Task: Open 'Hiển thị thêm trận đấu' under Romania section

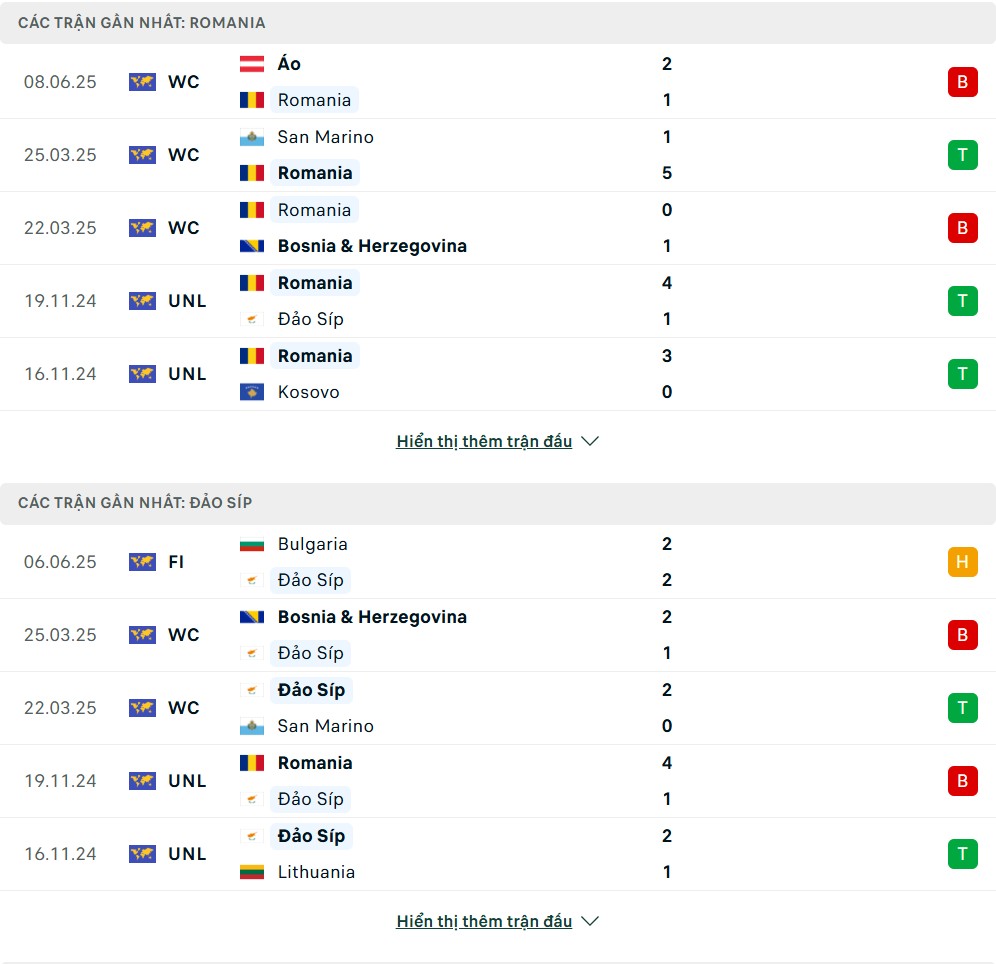Action: (484, 441)
